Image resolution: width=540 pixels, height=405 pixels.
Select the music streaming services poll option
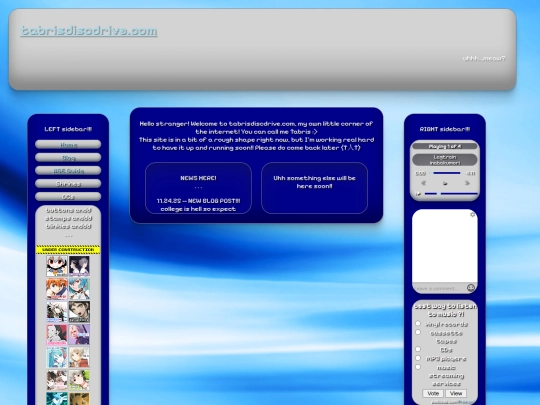pyautogui.click(x=418, y=367)
